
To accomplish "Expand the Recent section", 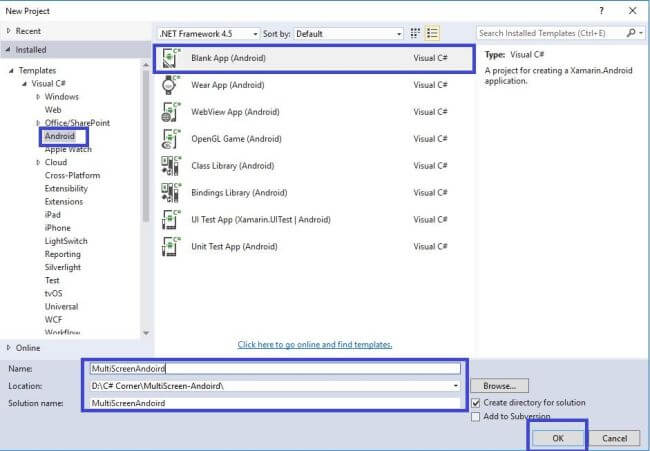I will [x=8, y=31].
